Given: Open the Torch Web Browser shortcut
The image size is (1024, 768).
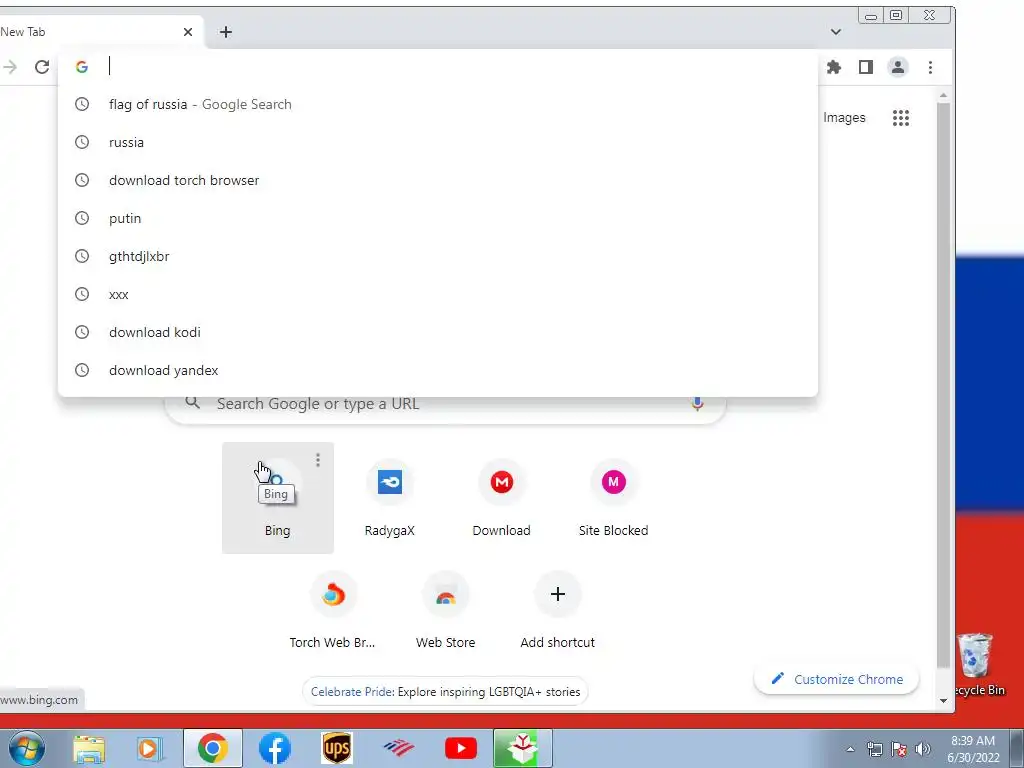Looking at the screenshot, I should [333, 609].
